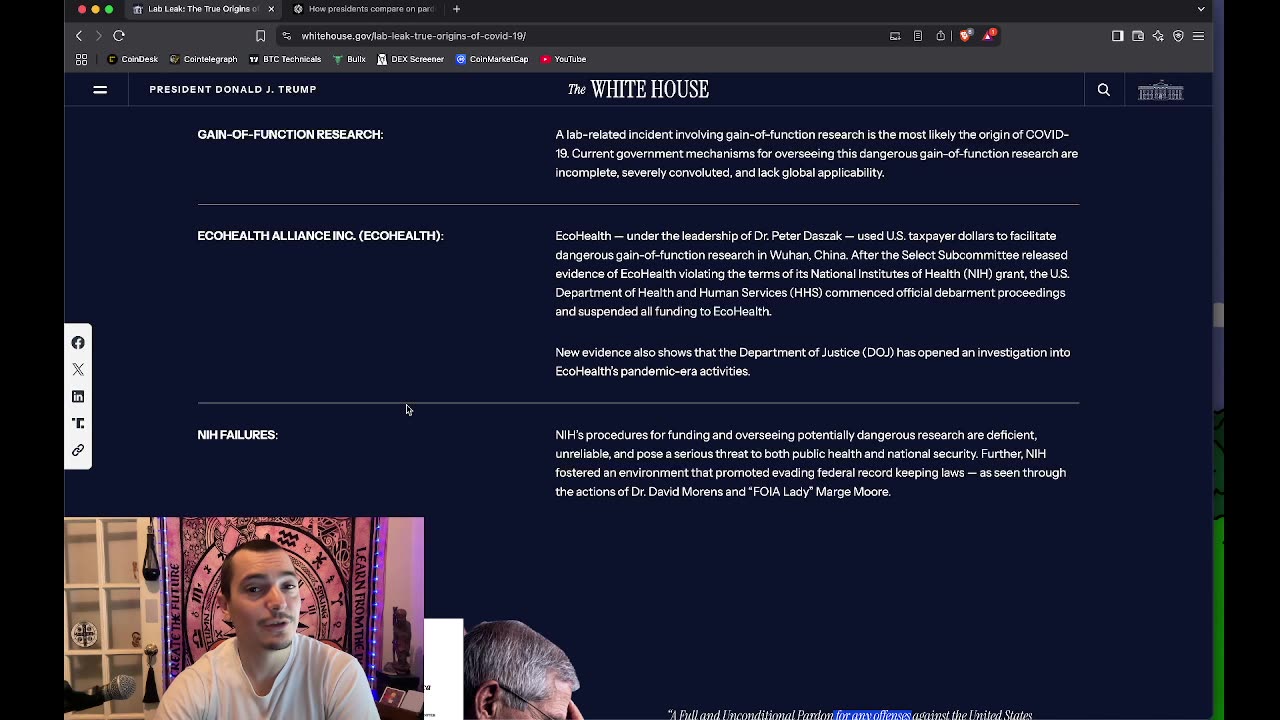The width and height of the screenshot is (1280, 720).
Task: Open the browser main hamburger menu
Action: tap(1198, 36)
